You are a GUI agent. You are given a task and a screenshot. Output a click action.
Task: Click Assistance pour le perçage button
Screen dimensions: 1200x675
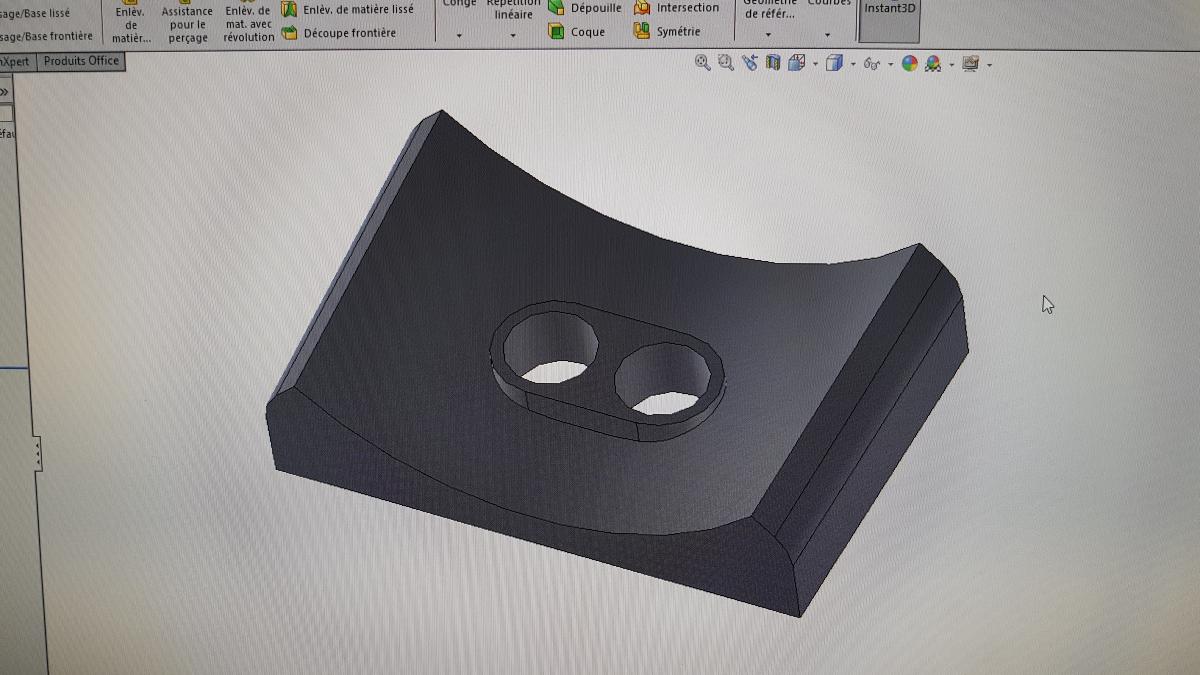click(187, 22)
